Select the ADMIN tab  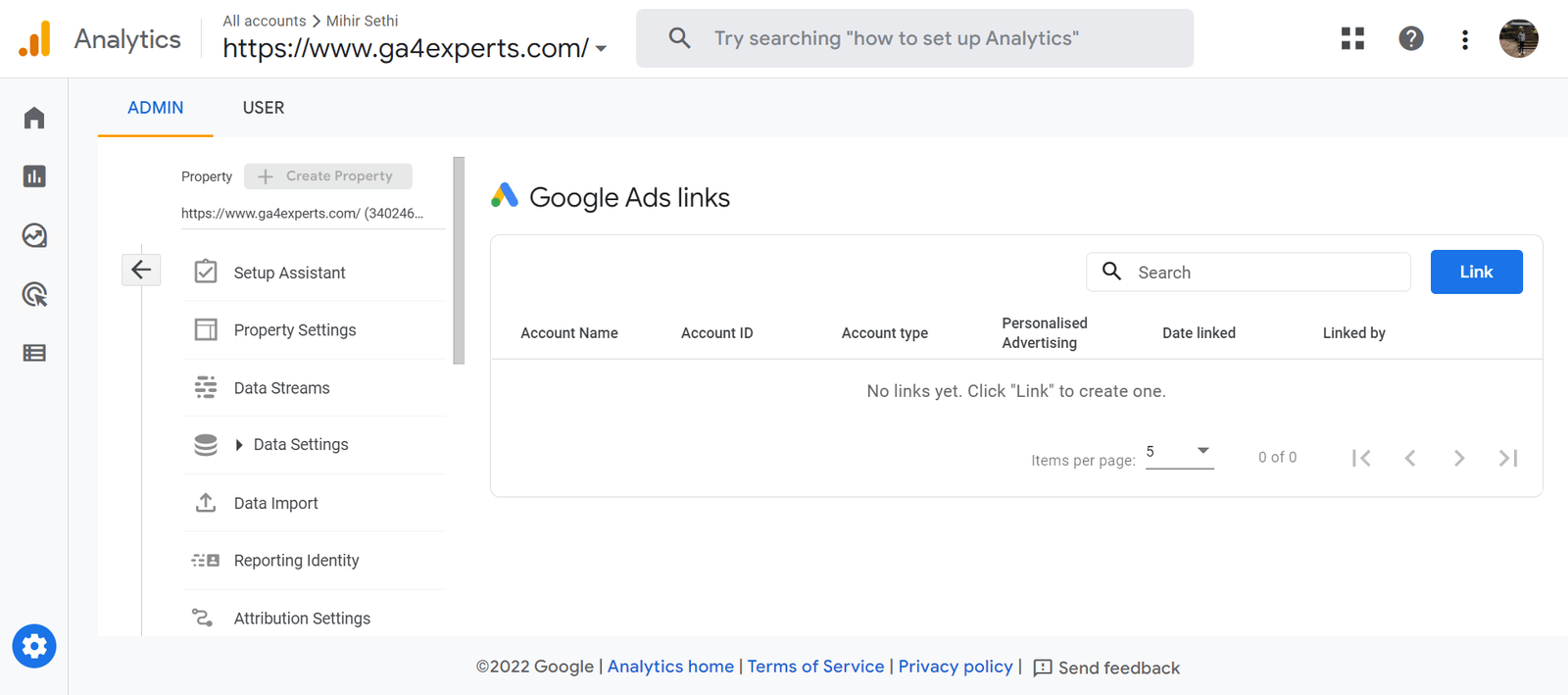click(154, 108)
